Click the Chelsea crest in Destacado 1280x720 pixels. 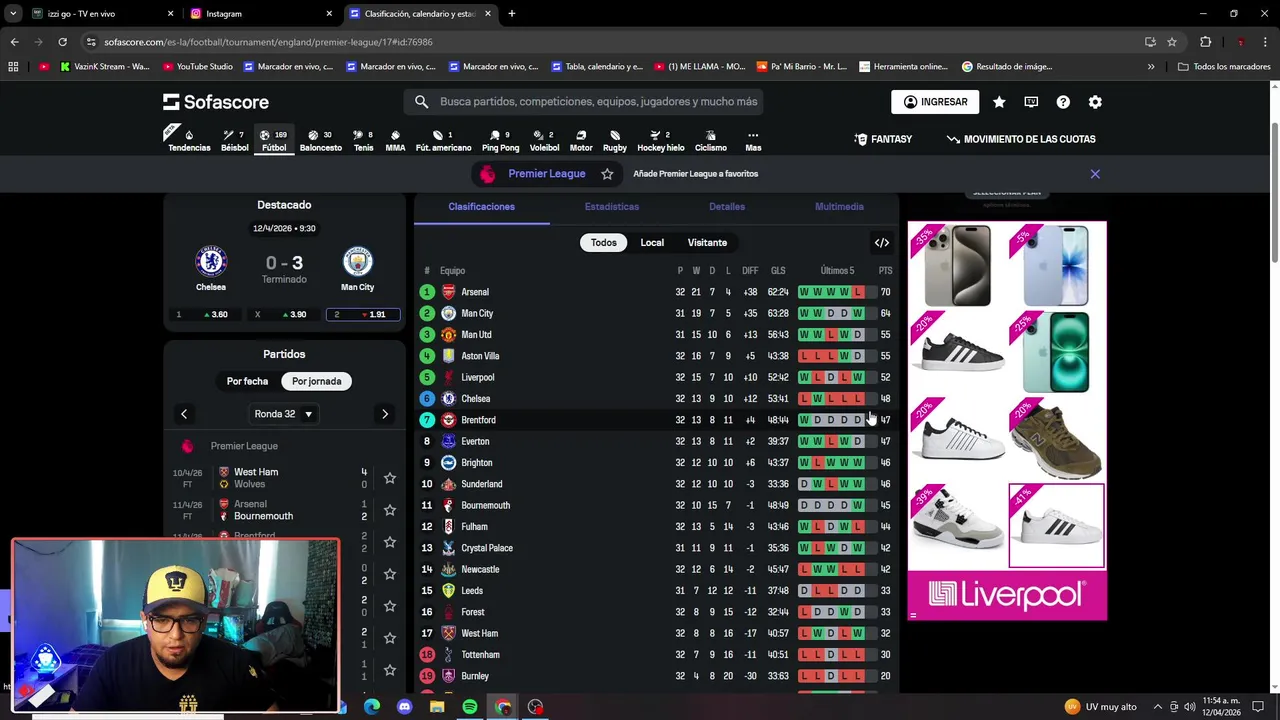tap(211, 262)
